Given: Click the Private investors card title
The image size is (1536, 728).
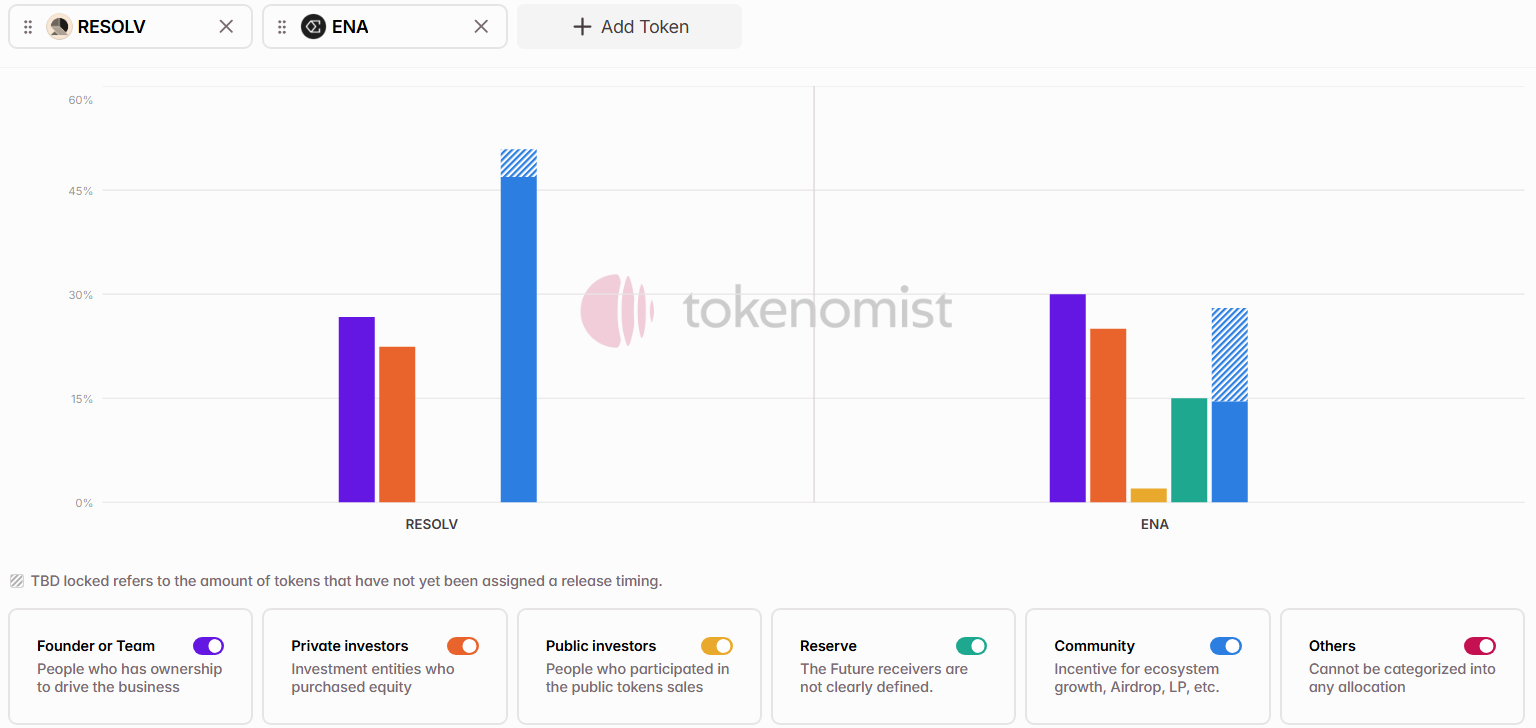Looking at the screenshot, I should coord(350,646).
